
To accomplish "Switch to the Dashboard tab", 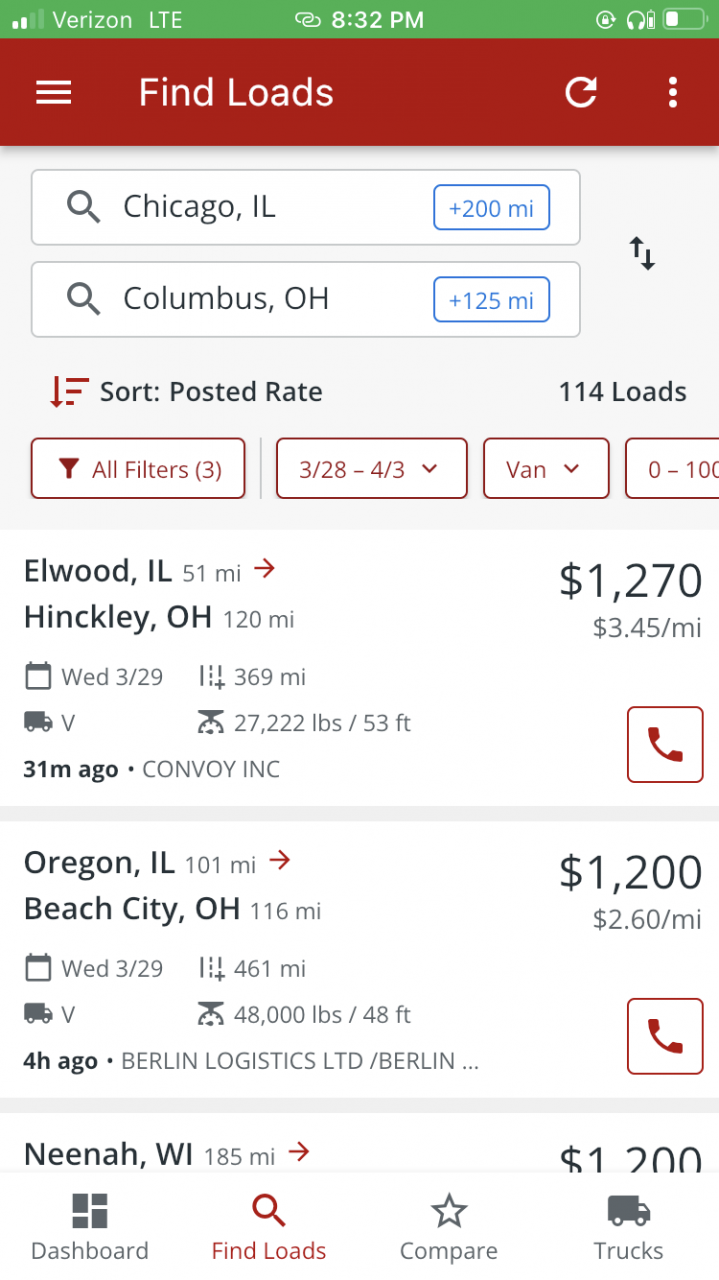I will coord(90,1227).
